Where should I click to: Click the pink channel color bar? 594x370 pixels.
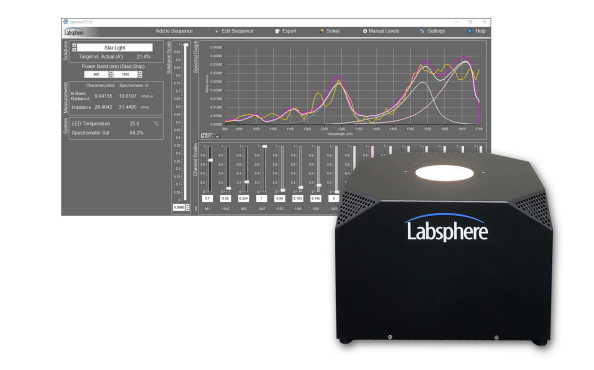[x=373, y=151]
